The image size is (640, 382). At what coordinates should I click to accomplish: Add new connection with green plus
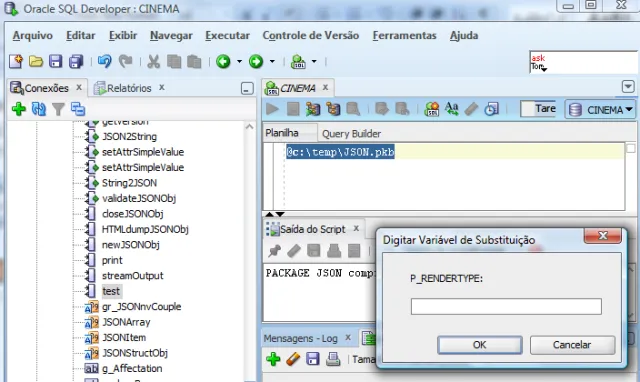coord(19,109)
